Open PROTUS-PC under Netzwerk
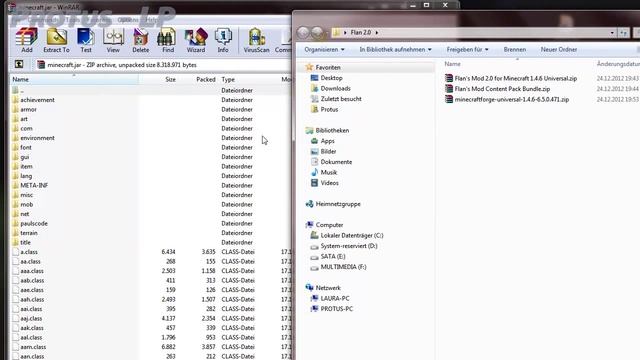This screenshot has width=640, height=360. tap(336, 309)
